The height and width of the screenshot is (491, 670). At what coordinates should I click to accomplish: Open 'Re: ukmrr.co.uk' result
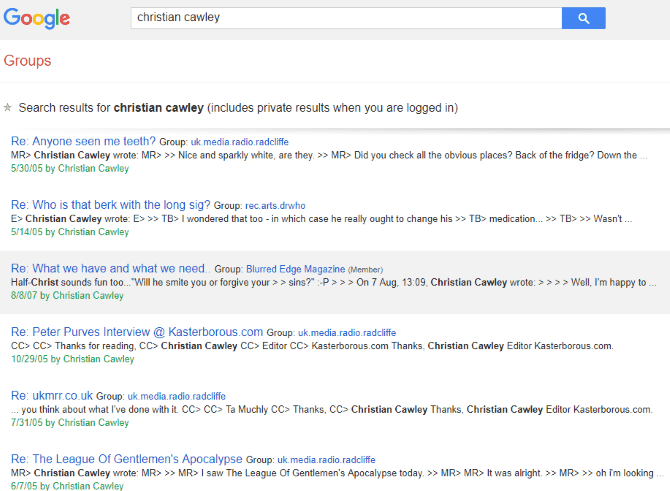(x=52, y=395)
